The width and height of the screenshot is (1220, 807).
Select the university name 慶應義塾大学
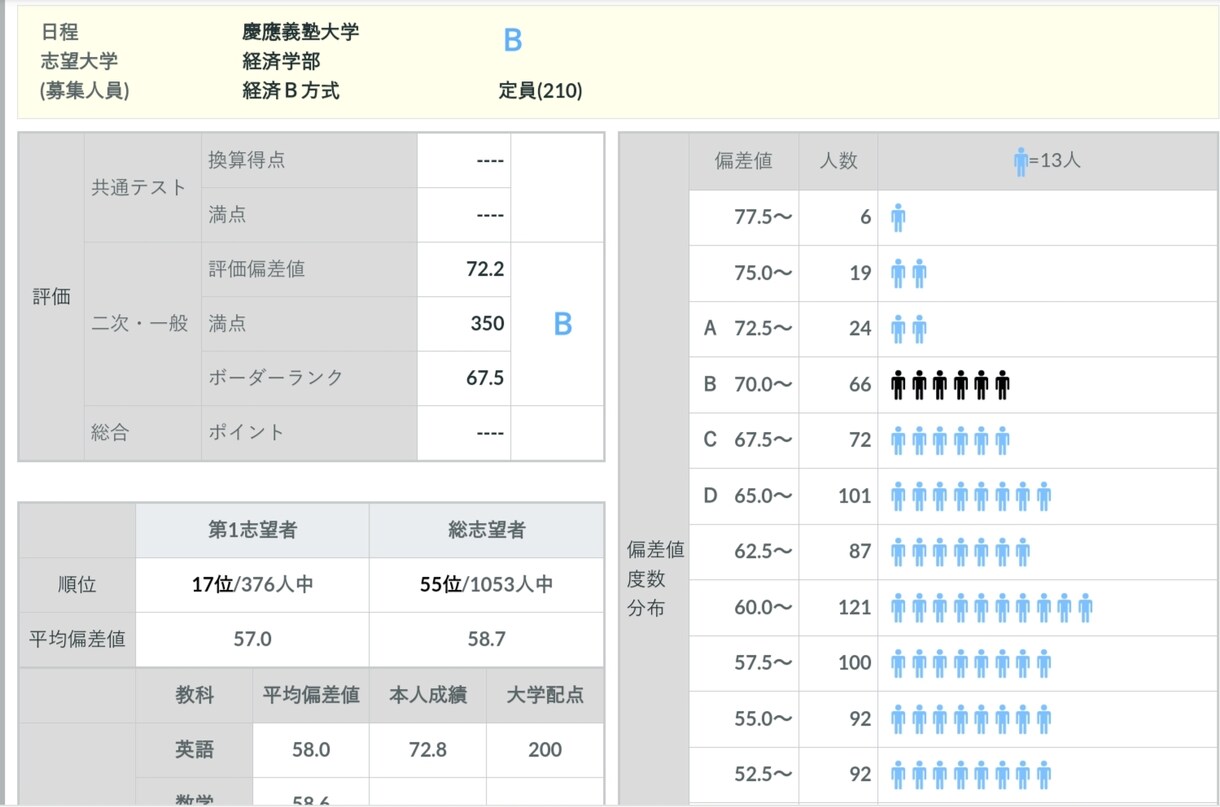click(301, 32)
